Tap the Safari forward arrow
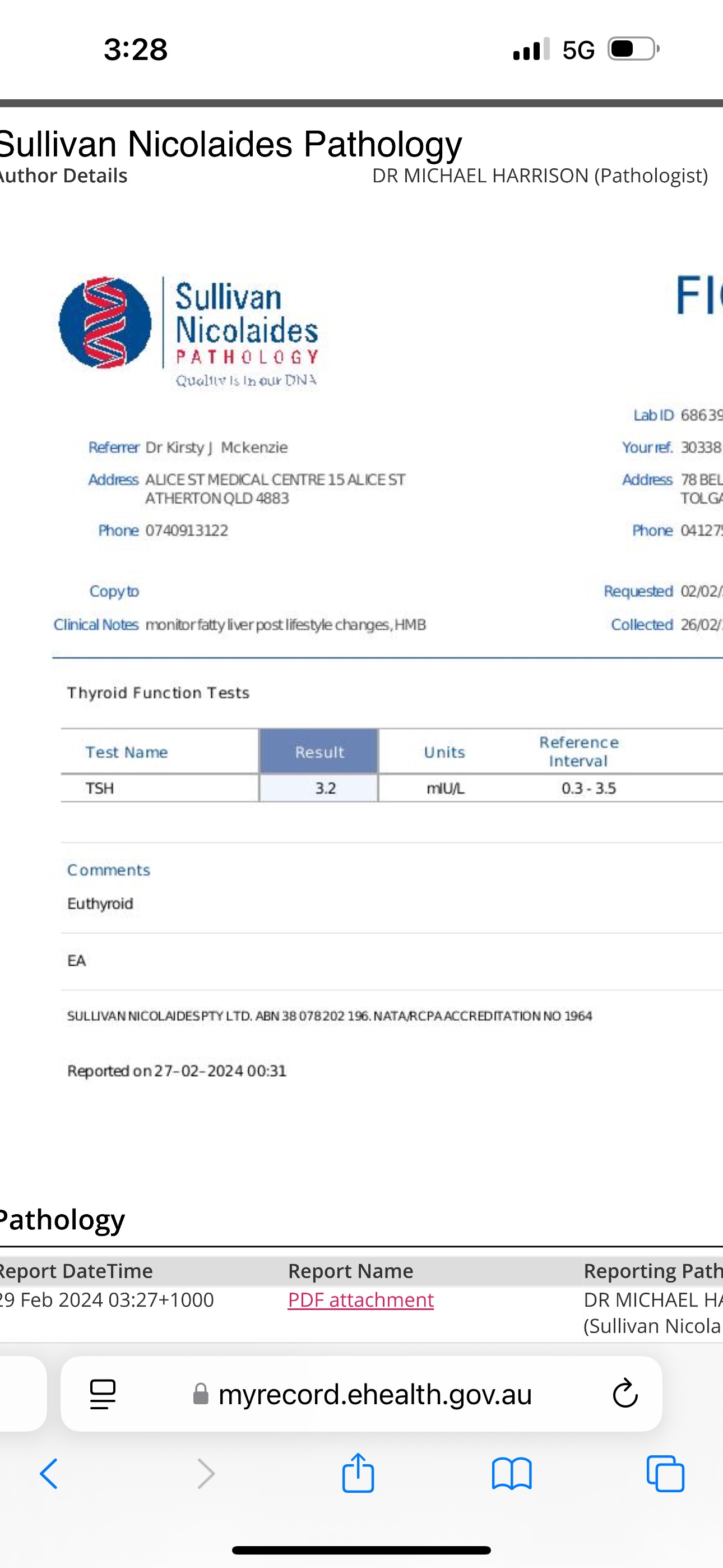The image size is (723, 1568). [x=206, y=1474]
